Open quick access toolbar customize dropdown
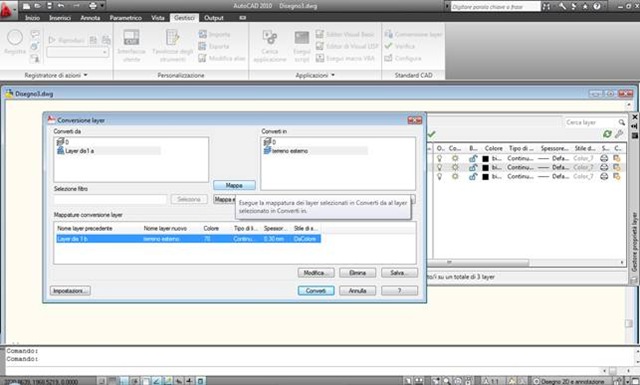640x385 pixels. [102, 6]
